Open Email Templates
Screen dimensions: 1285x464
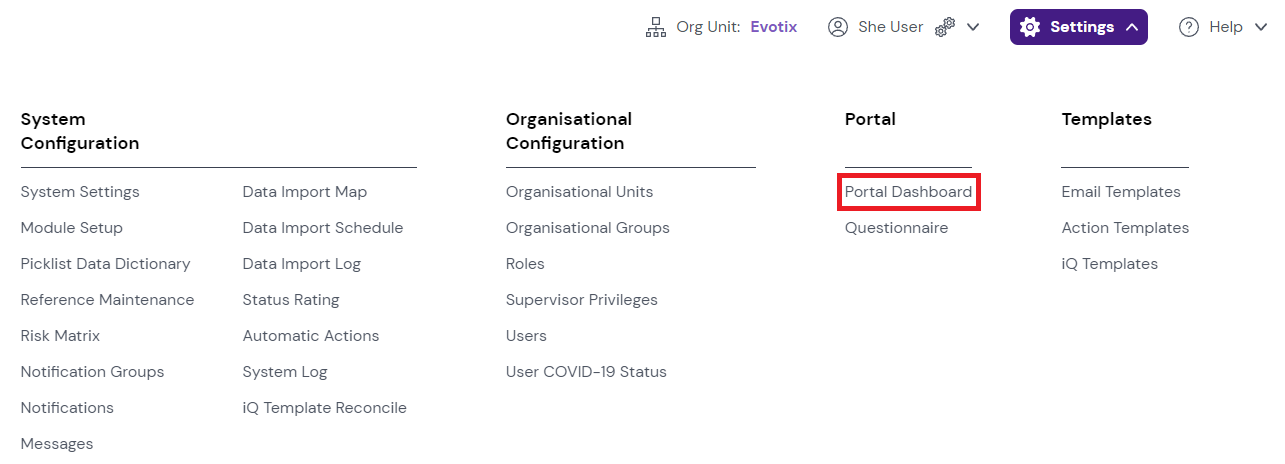[1121, 192]
